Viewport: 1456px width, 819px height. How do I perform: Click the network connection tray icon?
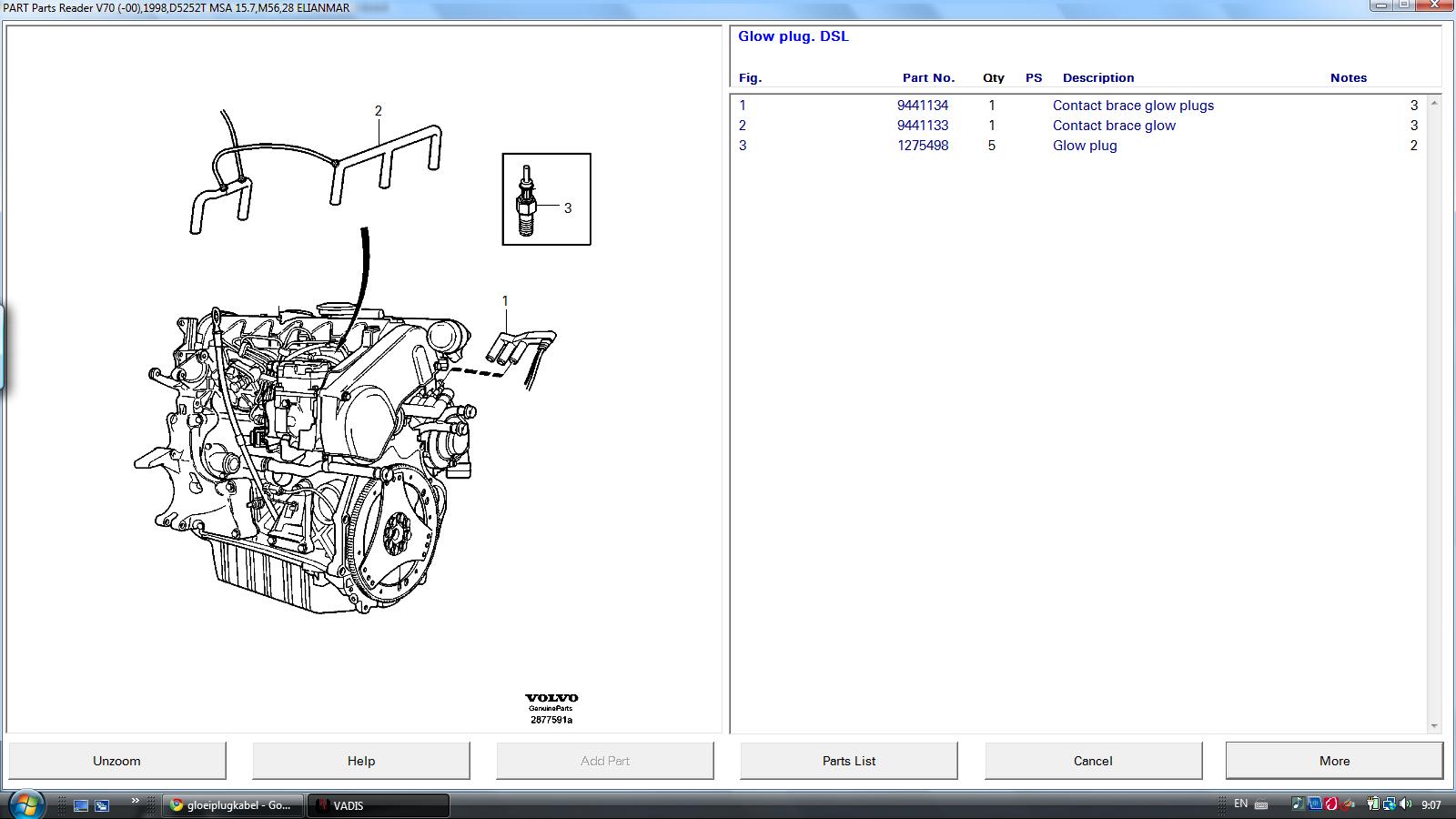pyautogui.click(x=1388, y=804)
